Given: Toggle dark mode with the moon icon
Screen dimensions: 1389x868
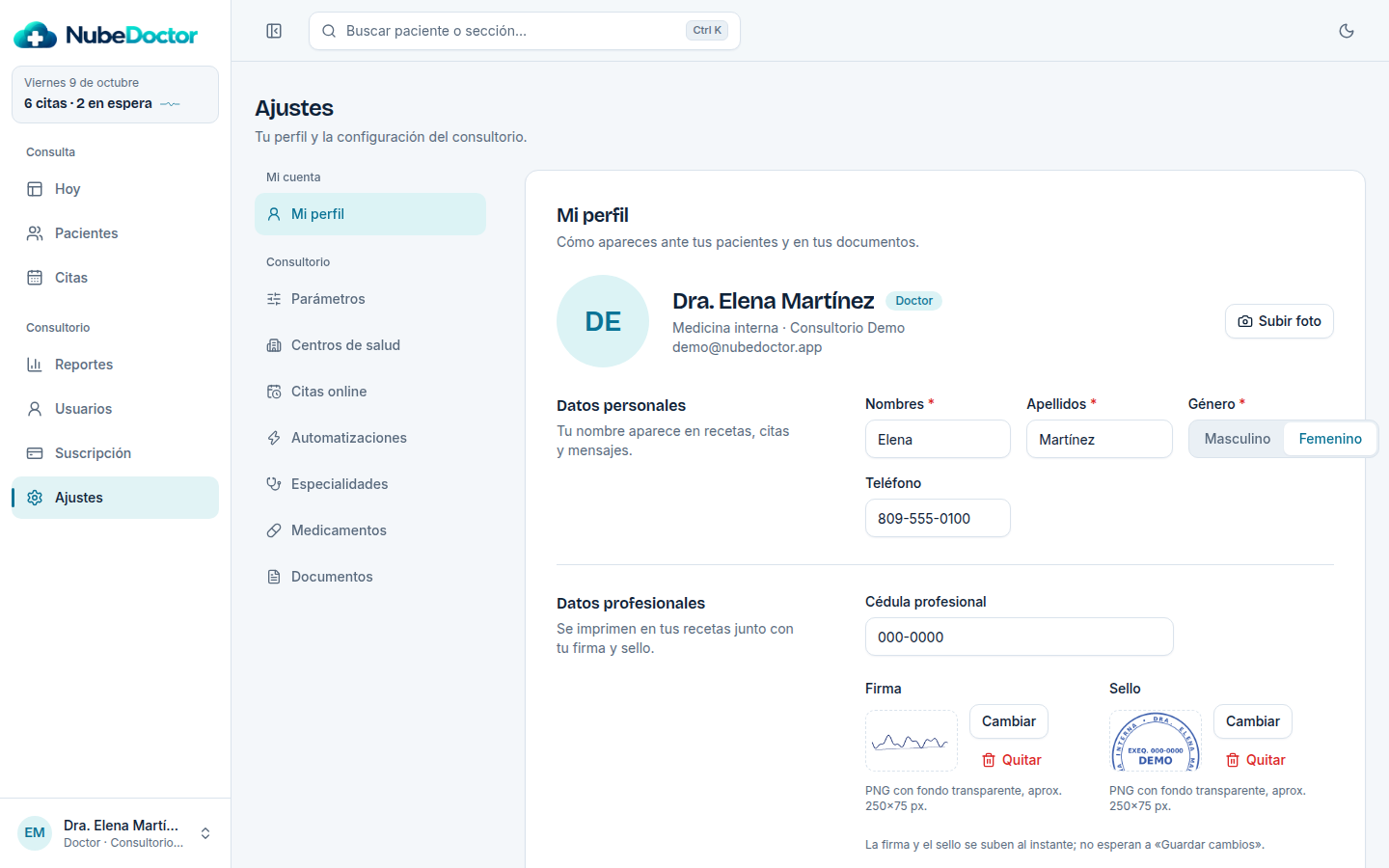Looking at the screenshot, I should coord(1347,31).
